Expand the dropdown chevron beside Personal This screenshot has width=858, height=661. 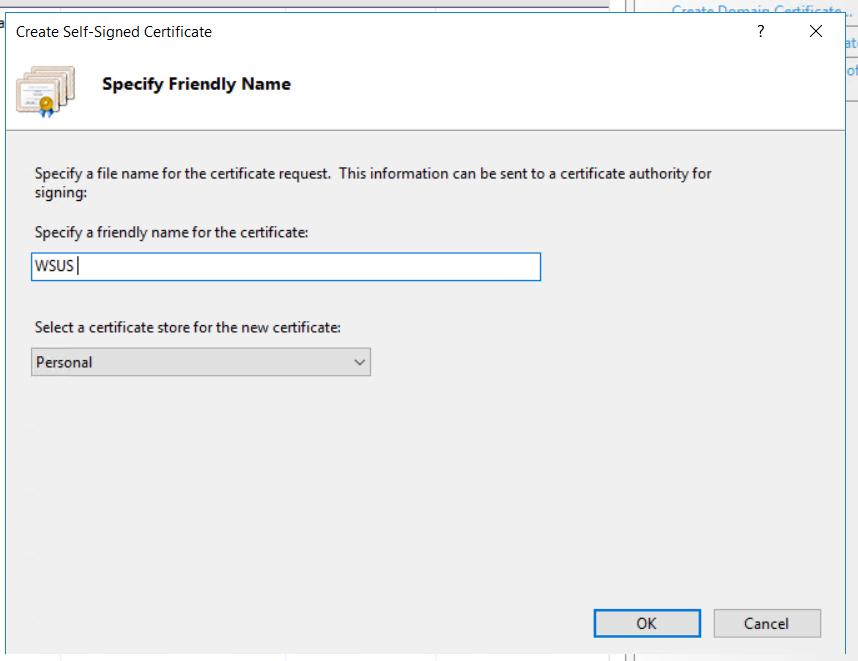coord(360,362)
